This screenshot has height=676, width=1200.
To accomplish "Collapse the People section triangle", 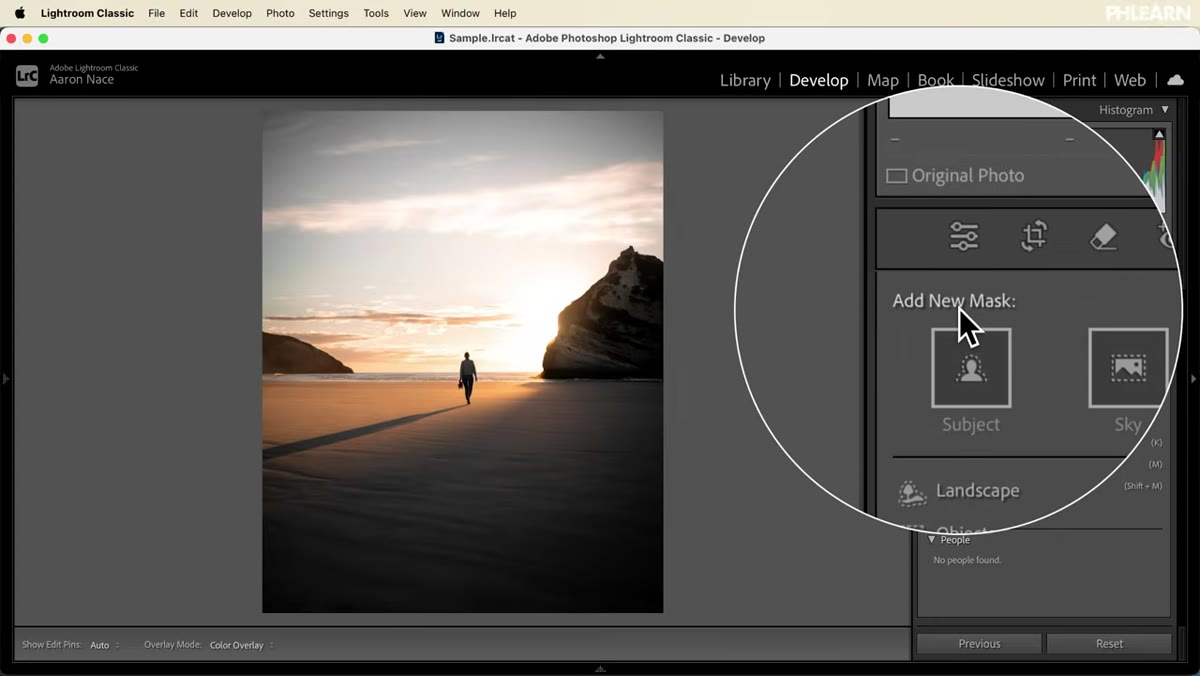I will pos(932,540).
